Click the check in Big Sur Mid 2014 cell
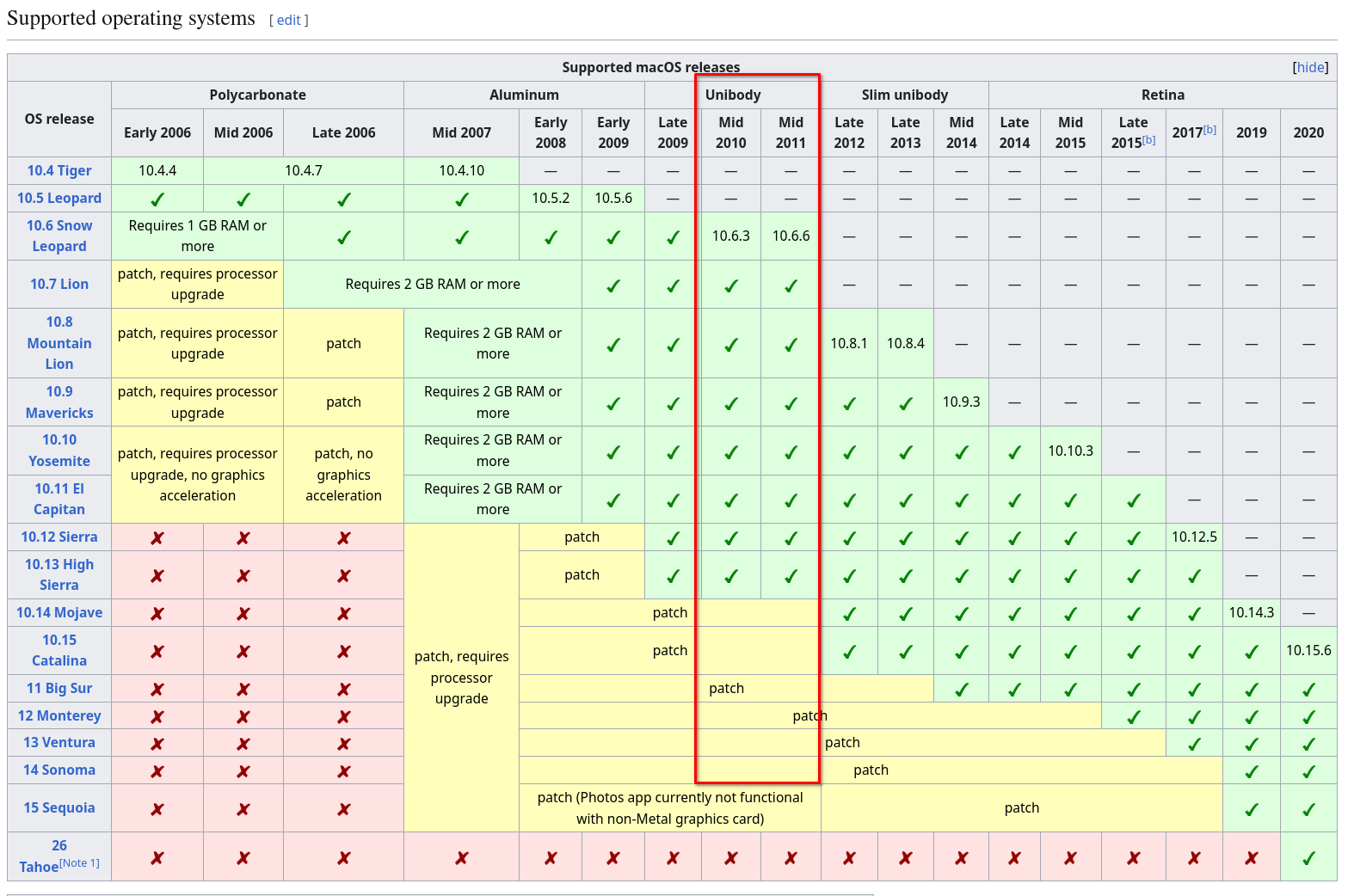Screen dimensions: 1354x896 [x=962, y=689]
